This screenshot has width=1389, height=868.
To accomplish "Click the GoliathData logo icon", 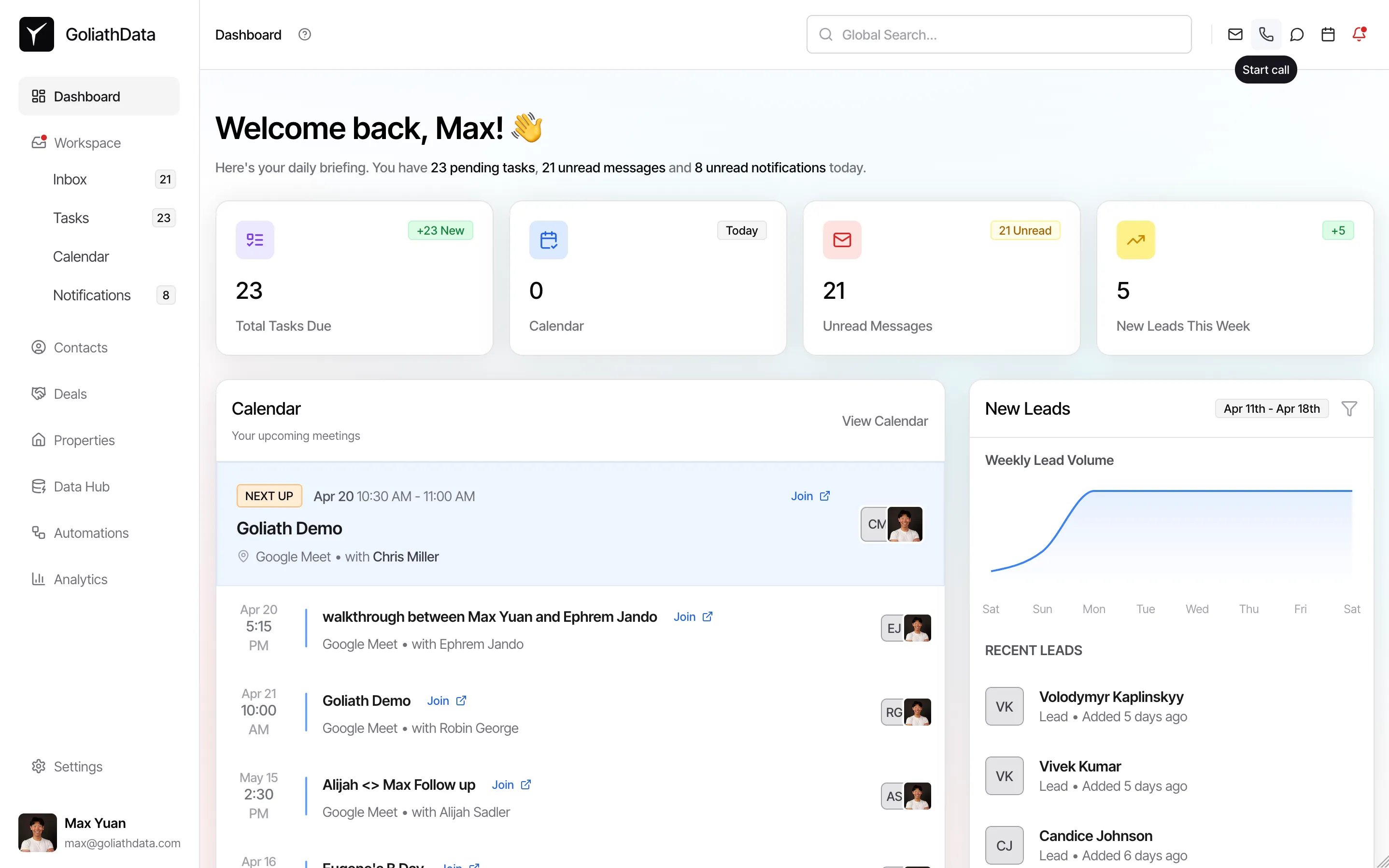I will point(36,34).
